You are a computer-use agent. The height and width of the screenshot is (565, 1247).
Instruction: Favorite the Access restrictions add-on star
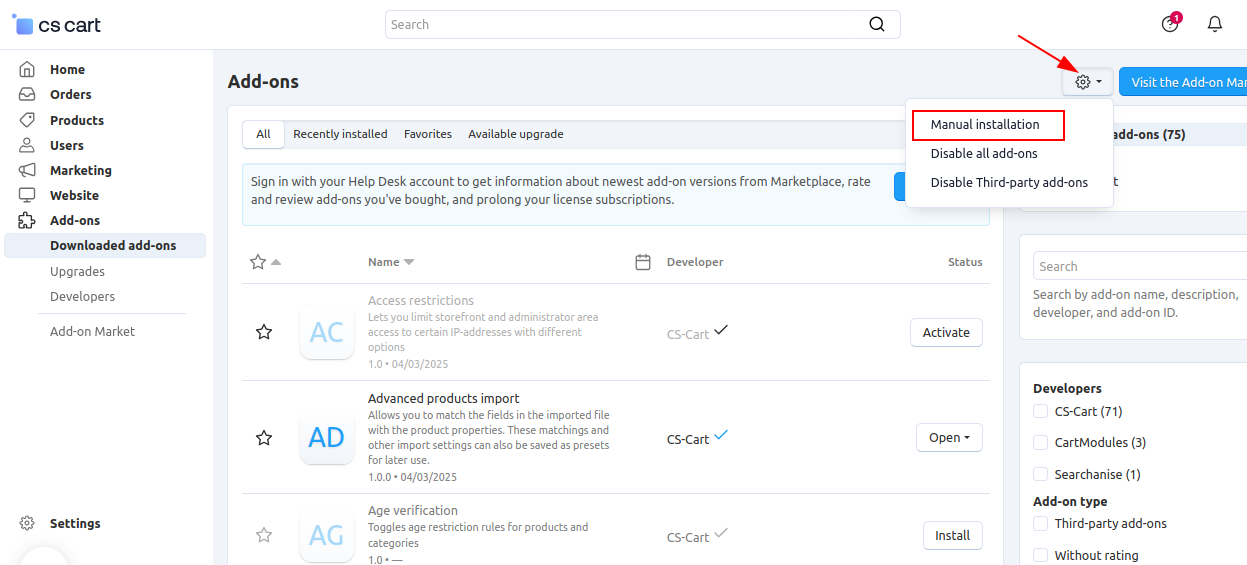[264, 332]
